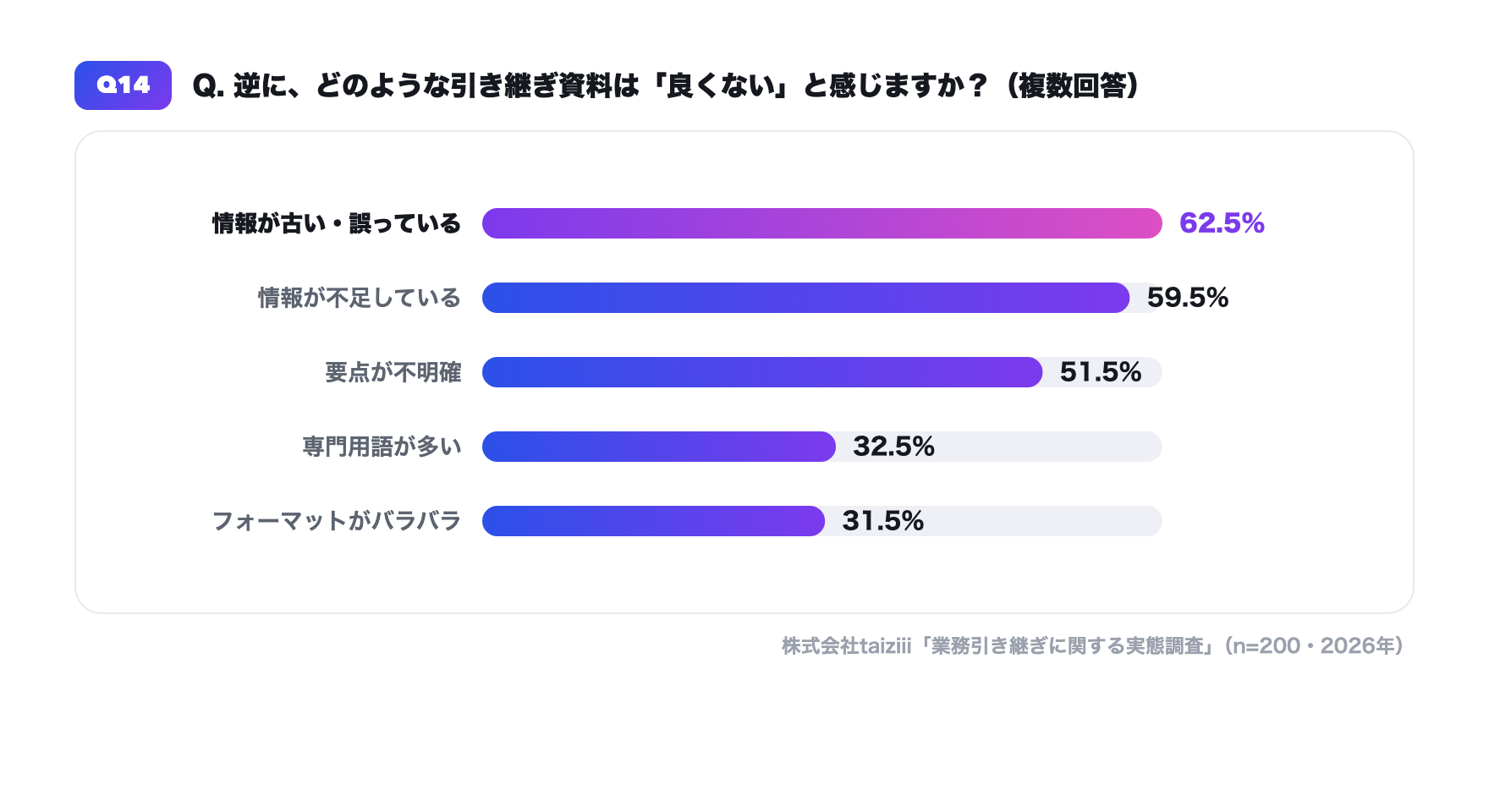Click the 31.5% value text
The width and height of the screenshot is (1489, 812).
coord(882,521)
